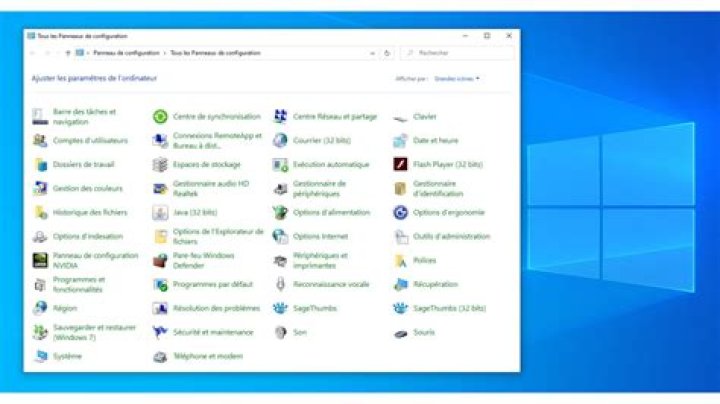This screenshot has width=720, height=404.
Task: Click the back navigation arrow
Action: (33, 53)
